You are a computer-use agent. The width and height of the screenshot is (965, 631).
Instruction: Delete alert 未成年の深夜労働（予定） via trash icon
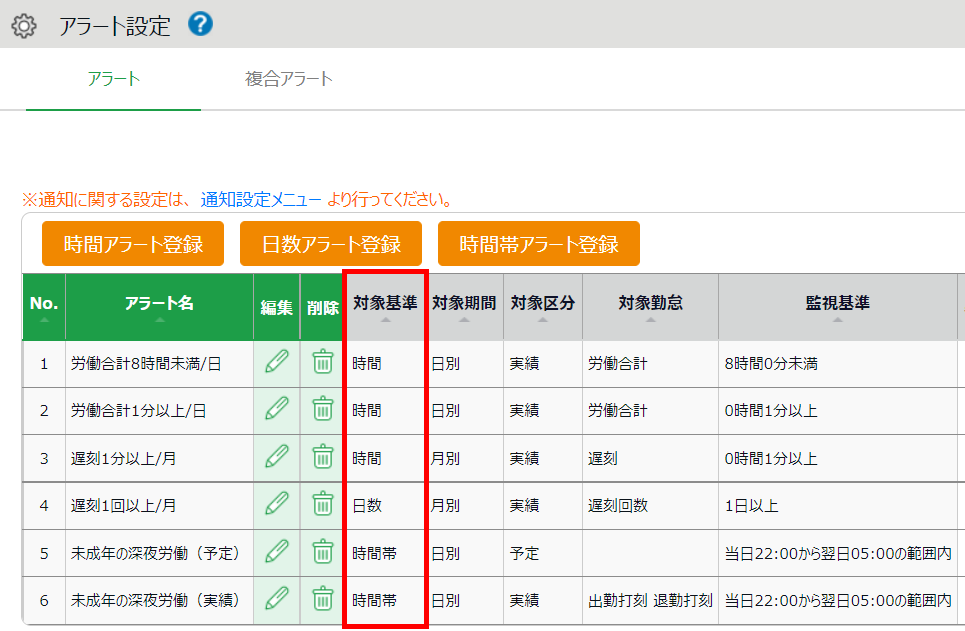(322, 551)
